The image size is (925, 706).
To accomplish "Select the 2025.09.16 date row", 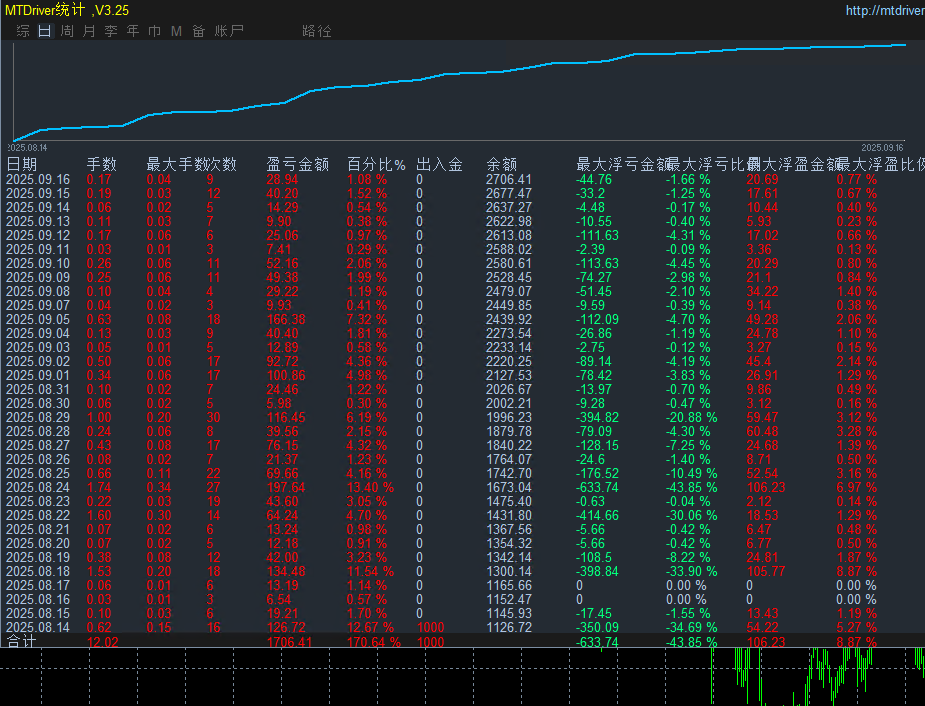I will point(38,180).
